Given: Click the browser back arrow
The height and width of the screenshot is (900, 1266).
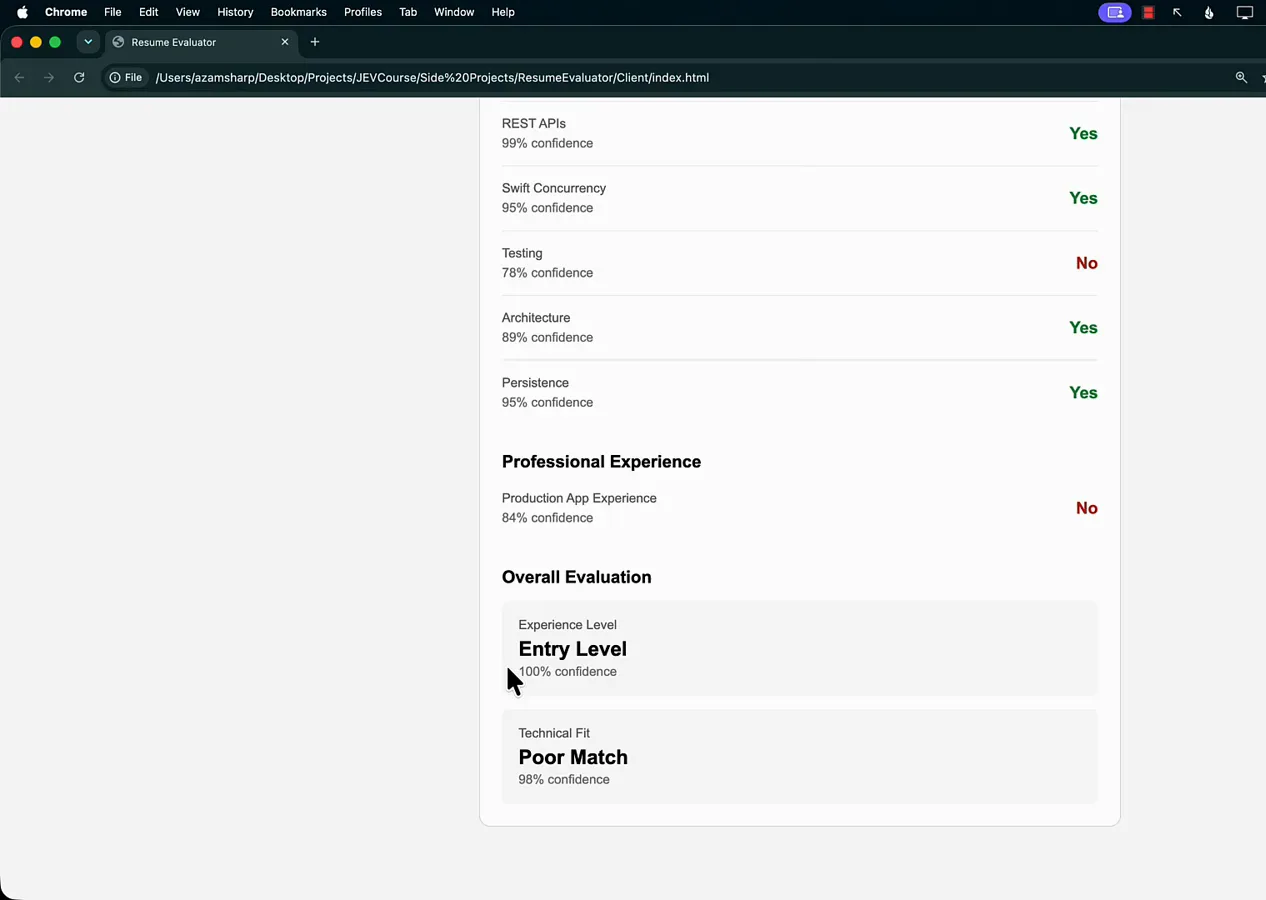Looking at the screenshot, I should point(19,77).
